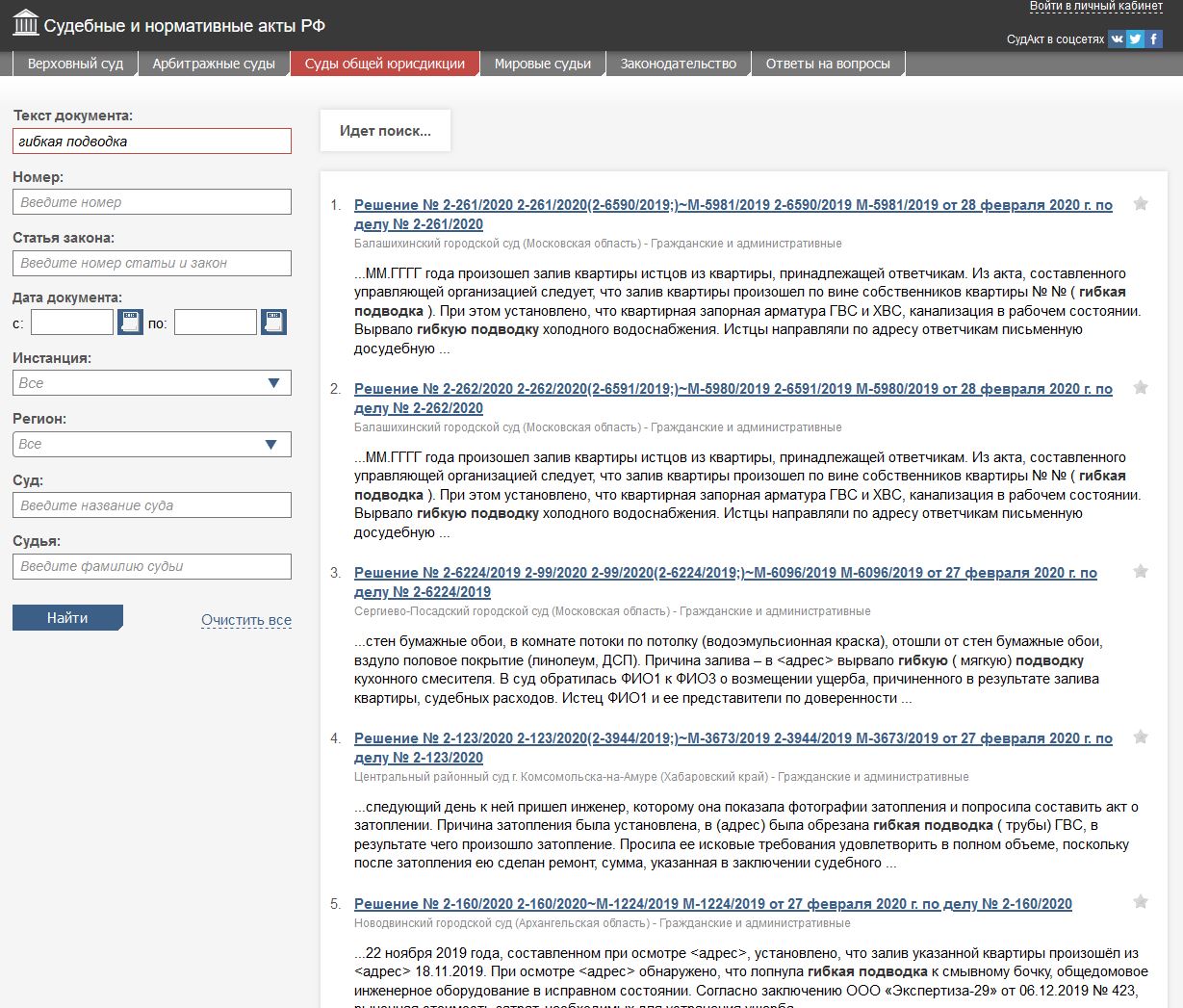Viewport: 1183px width, 1008px height.
Task: Click the Twitter icon in header
Action: [1136, 39]
